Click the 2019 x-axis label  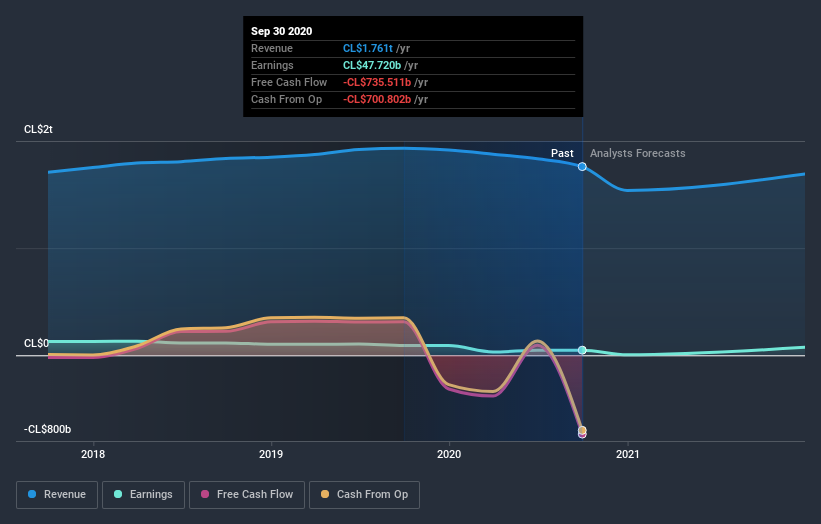coord(271,454)
